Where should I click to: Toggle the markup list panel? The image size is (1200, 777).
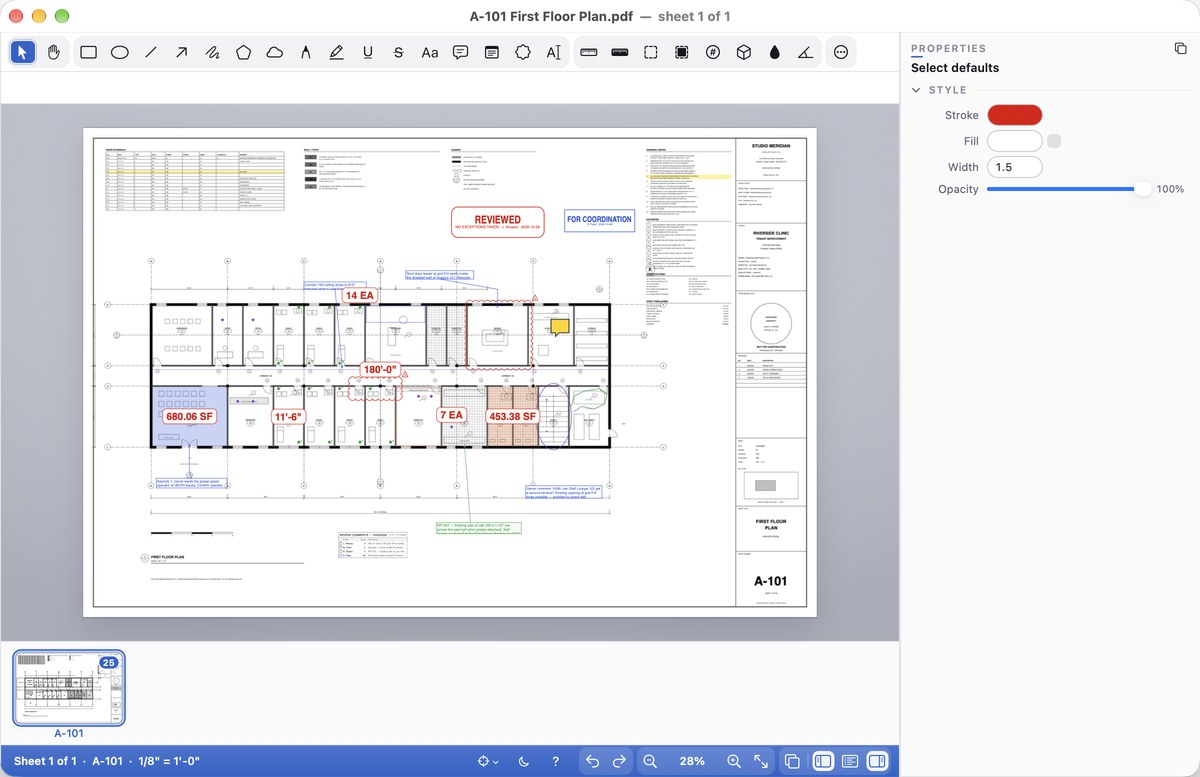coord(850,761)
